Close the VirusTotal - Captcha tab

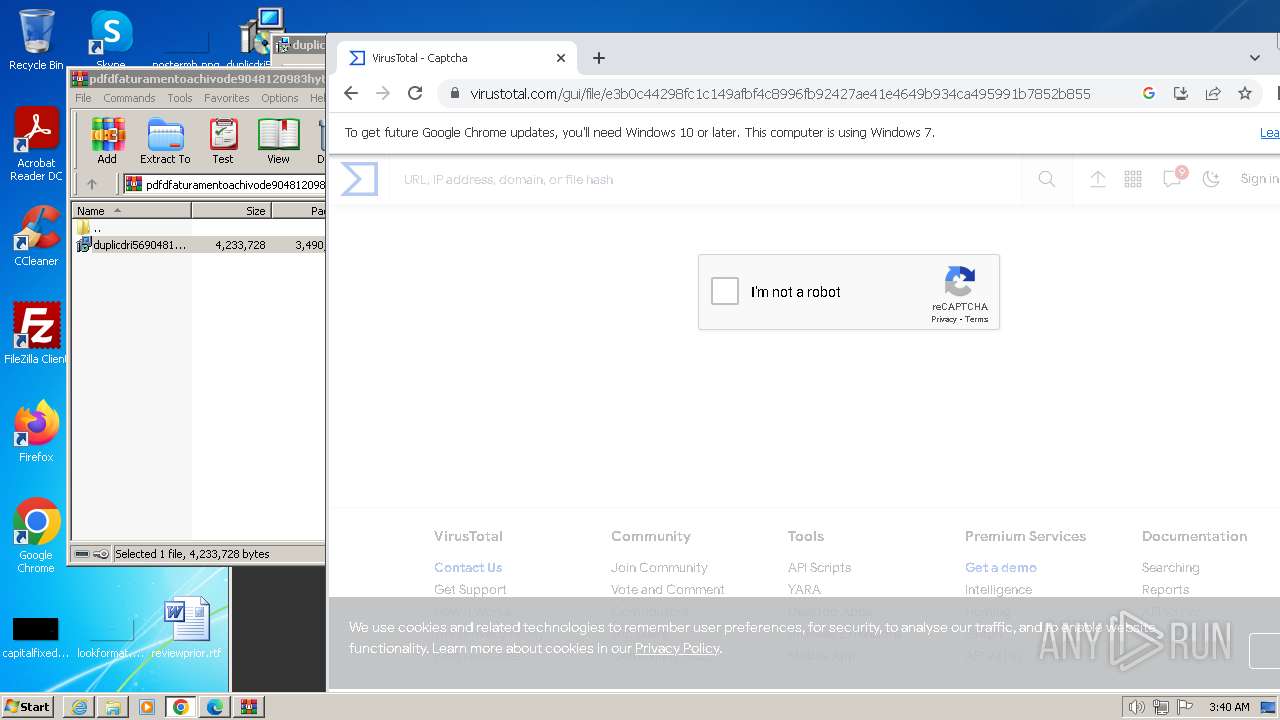(561, 58)
